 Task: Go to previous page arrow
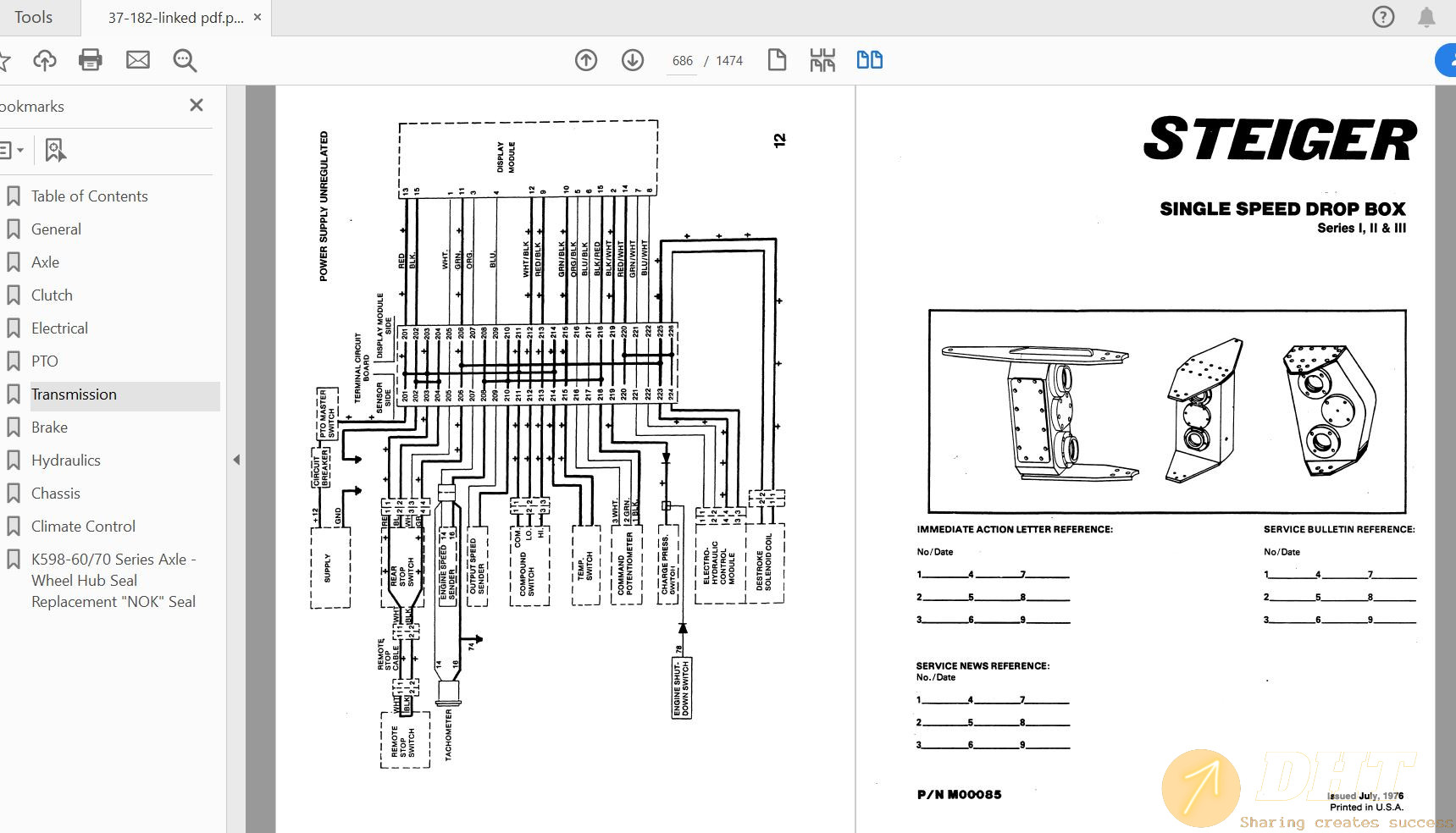point(586,60)
